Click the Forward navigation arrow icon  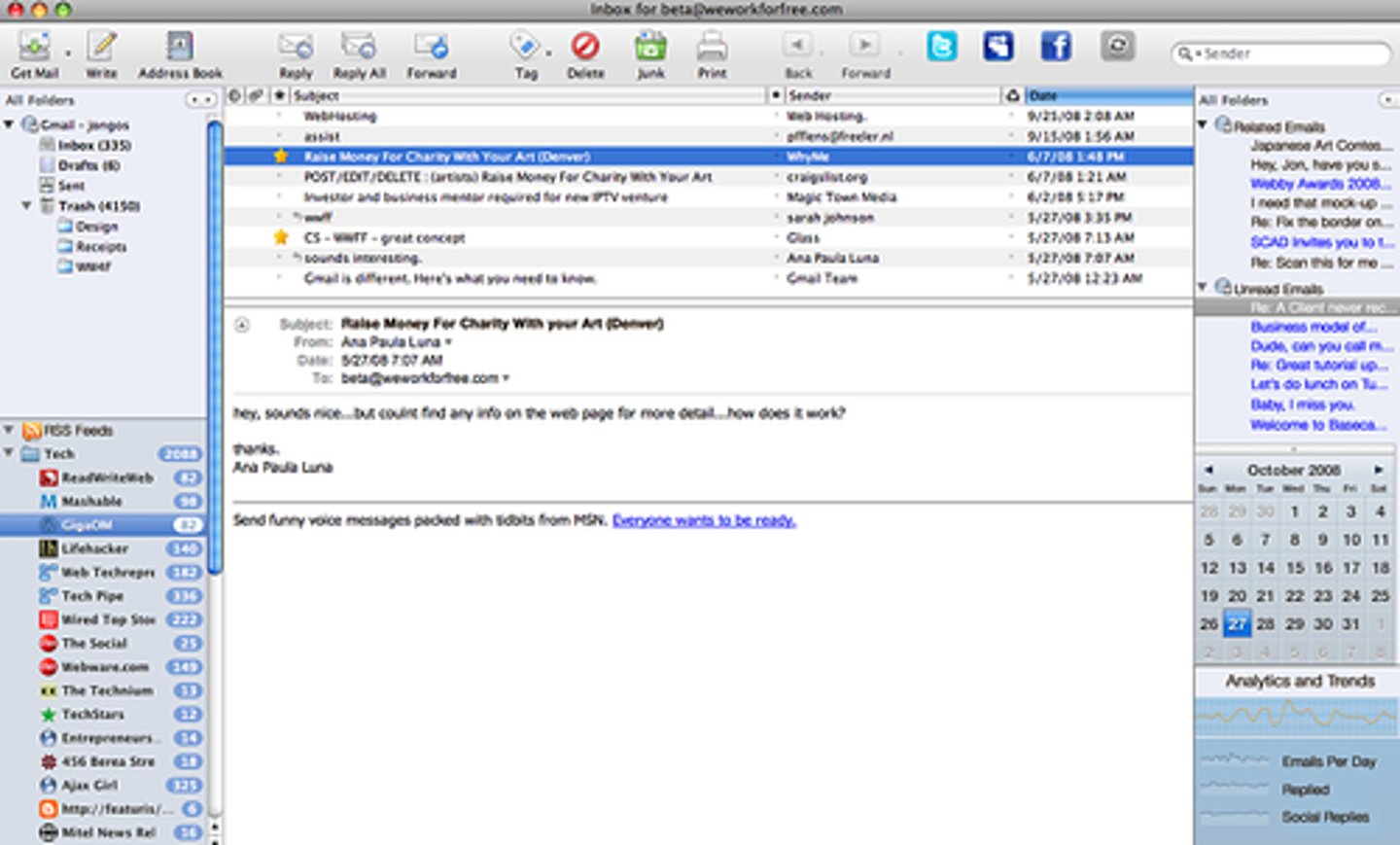864,45
